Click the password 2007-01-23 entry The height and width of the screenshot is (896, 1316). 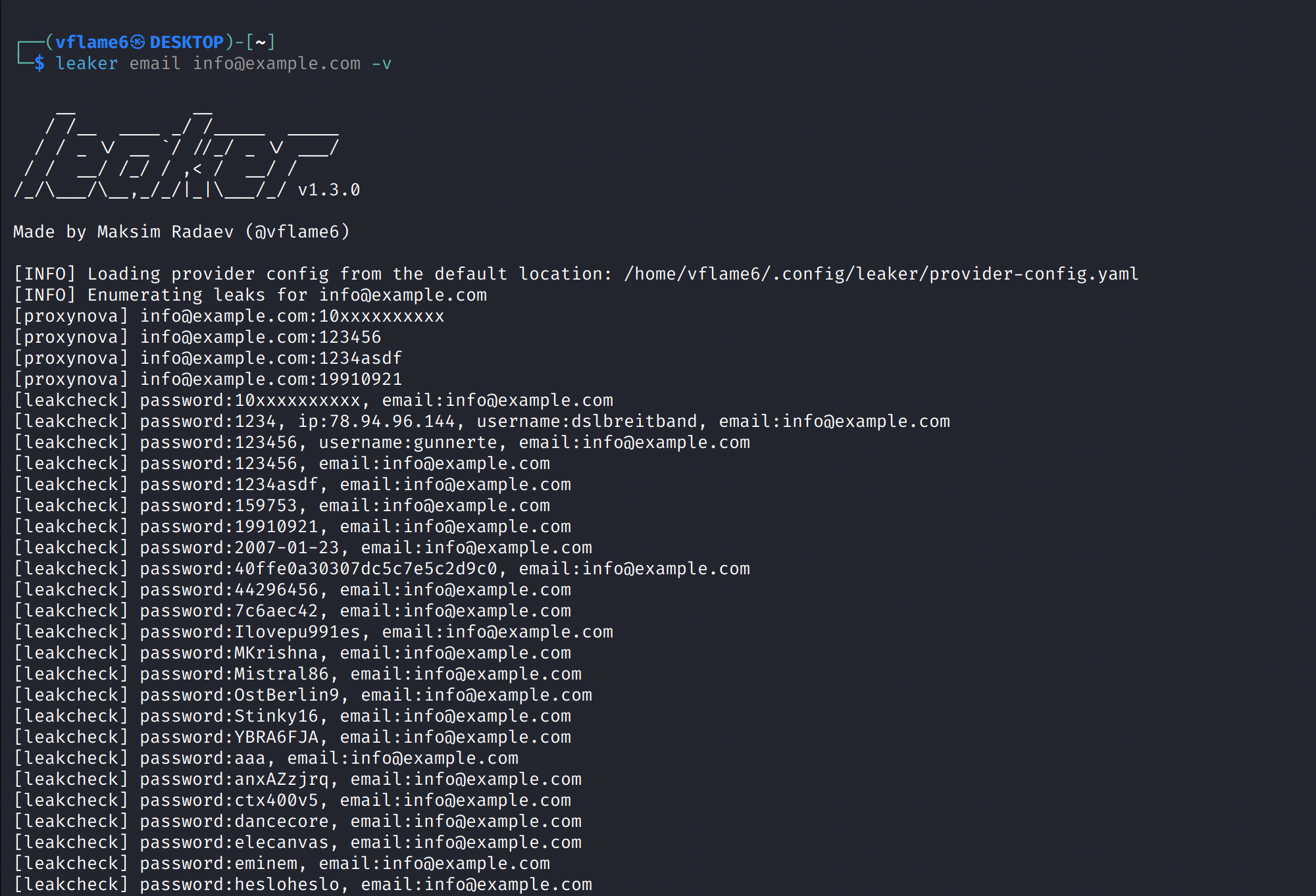(x=287, y=548)
